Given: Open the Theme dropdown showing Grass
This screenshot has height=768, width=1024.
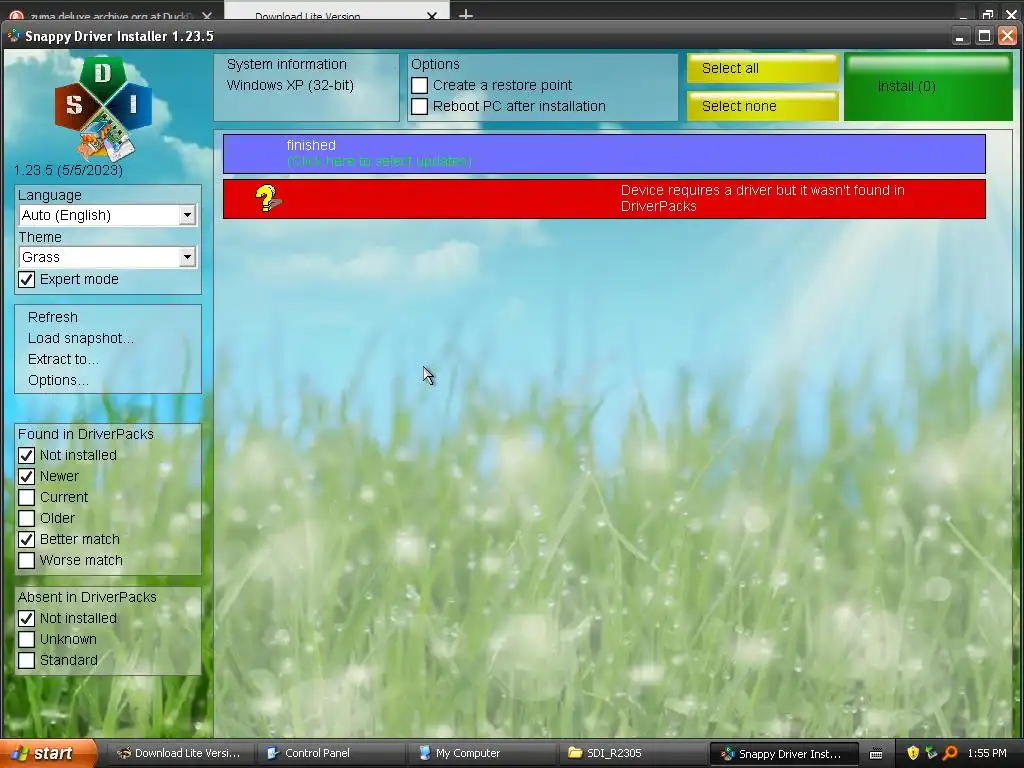Looking at the screenshot, I should 108,257.
